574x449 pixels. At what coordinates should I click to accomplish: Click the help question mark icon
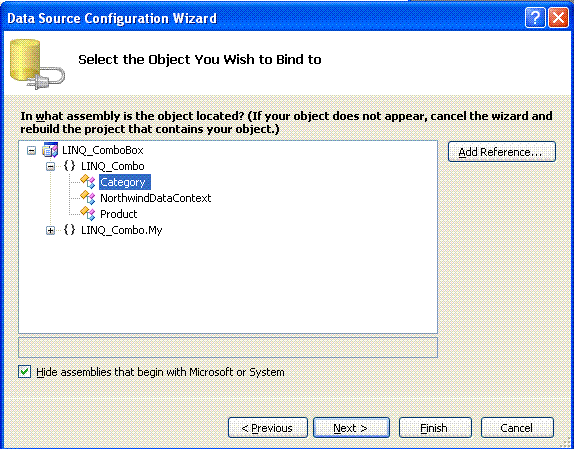535,18
